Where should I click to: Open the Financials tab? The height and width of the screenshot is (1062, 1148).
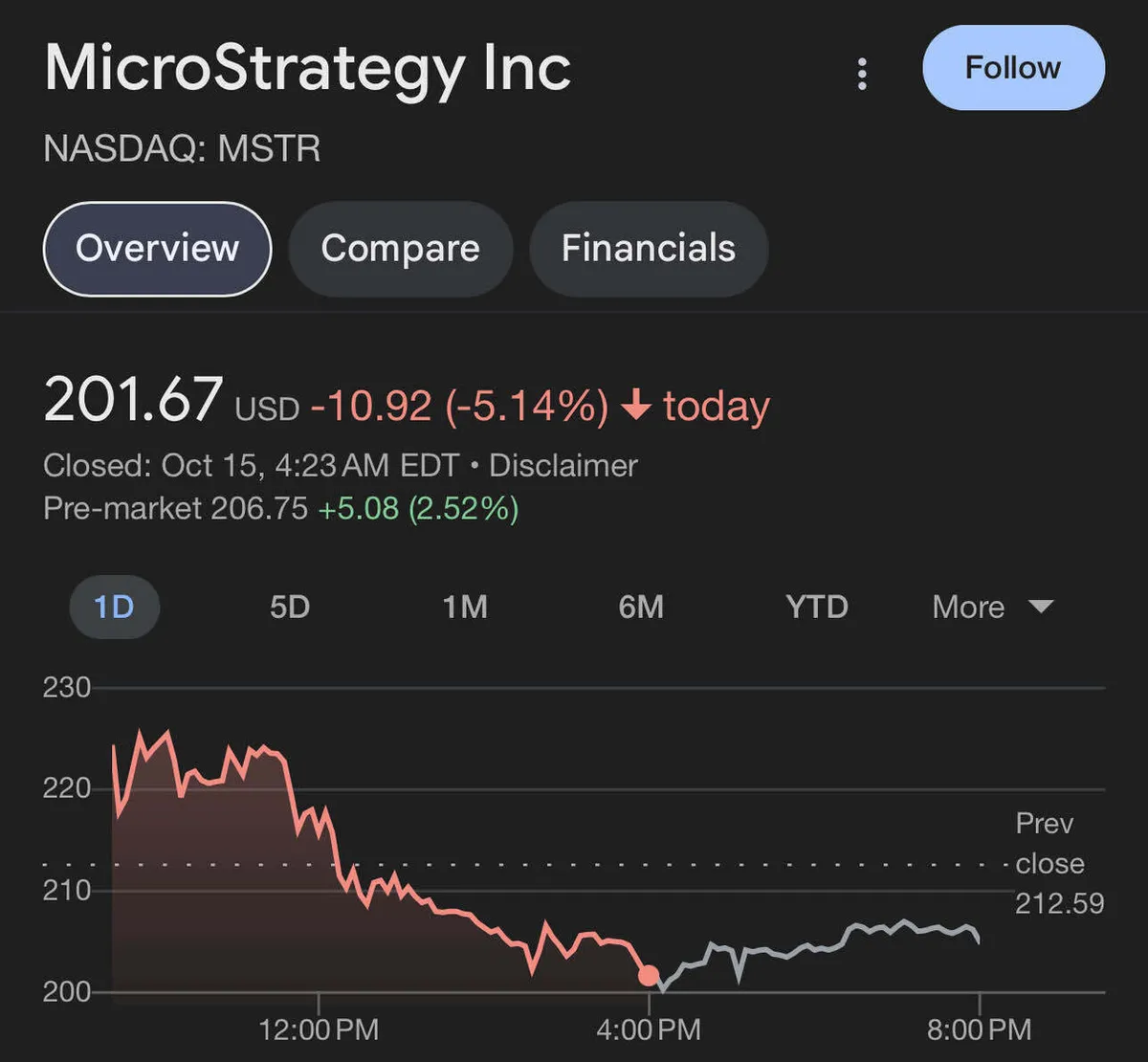[x=648, y=249]
